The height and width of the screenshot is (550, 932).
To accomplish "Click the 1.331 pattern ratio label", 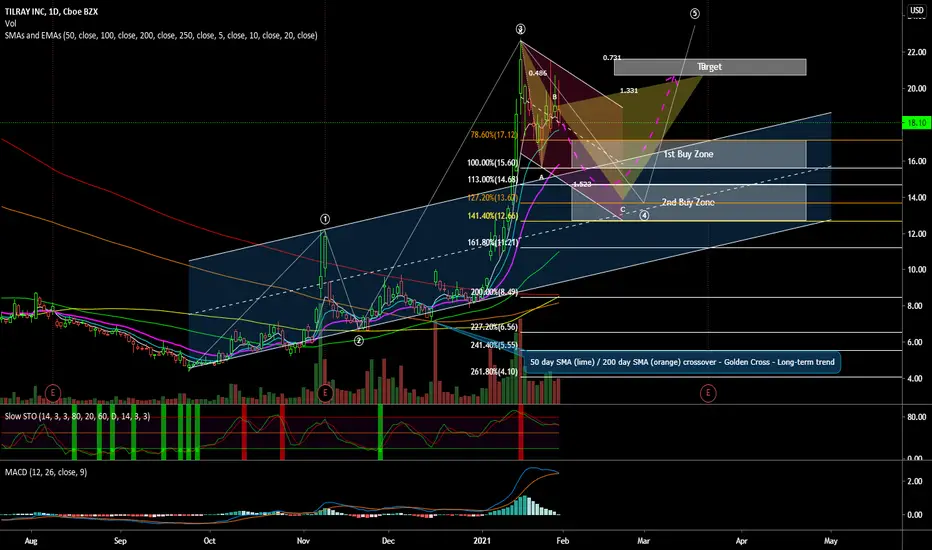I will tap(629, 91).
